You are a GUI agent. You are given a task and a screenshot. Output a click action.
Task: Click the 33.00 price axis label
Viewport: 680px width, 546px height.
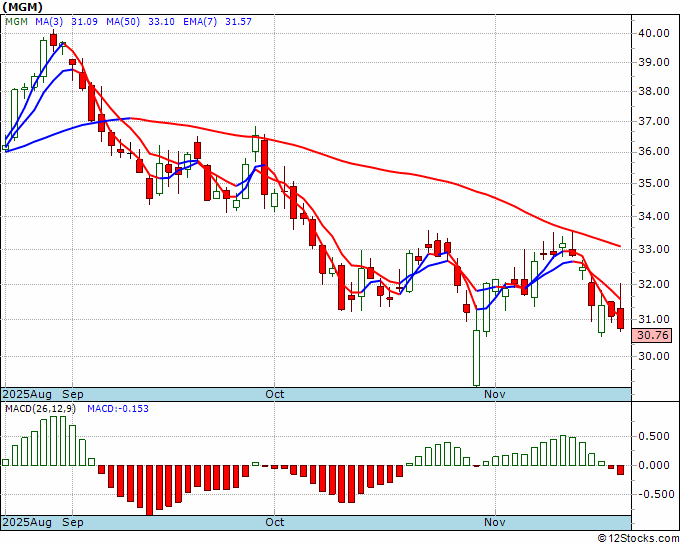[653, 250]
